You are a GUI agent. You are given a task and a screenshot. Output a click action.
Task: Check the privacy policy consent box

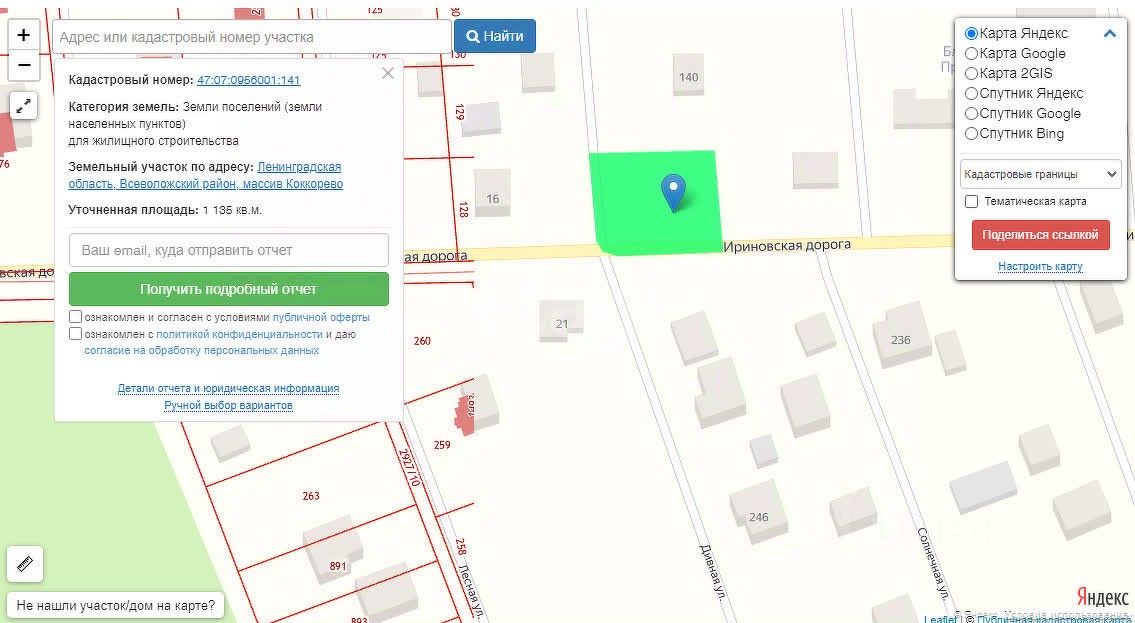click(x=75, y=334)
